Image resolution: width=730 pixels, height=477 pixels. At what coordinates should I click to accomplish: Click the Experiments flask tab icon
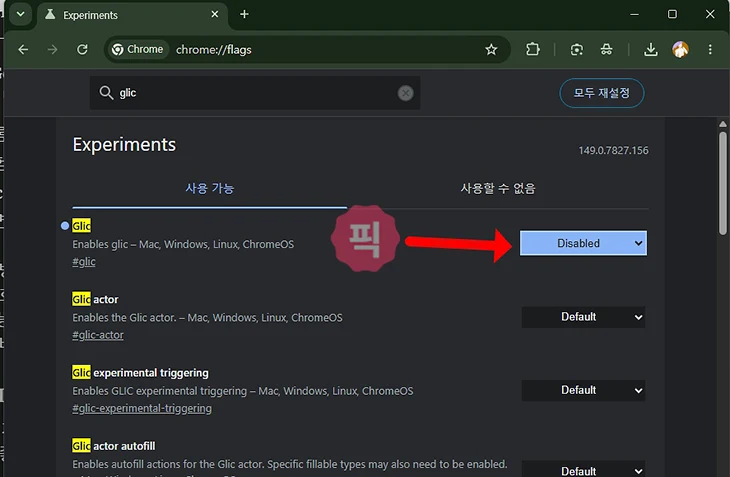[x=50, y=14]
